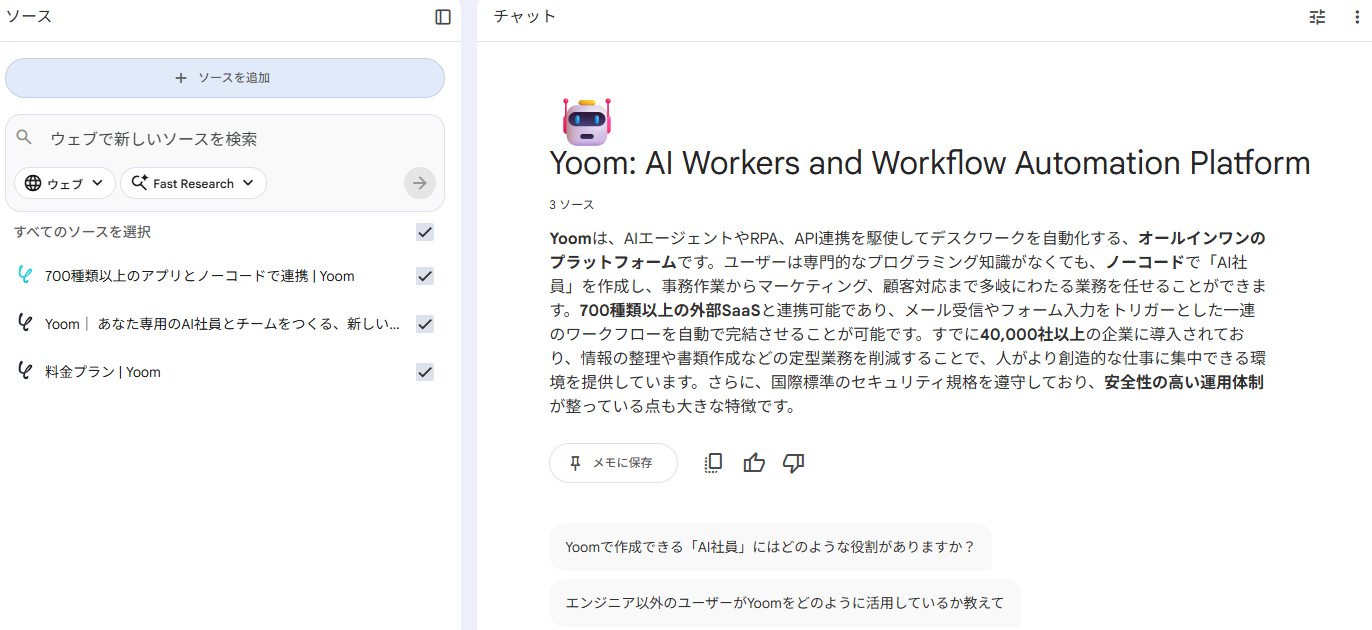Image resolution: width=1372 pixels, height=630 pixels.
Task: Open the 'ウェブ' source type dropdown
Action: coord(65,183)
